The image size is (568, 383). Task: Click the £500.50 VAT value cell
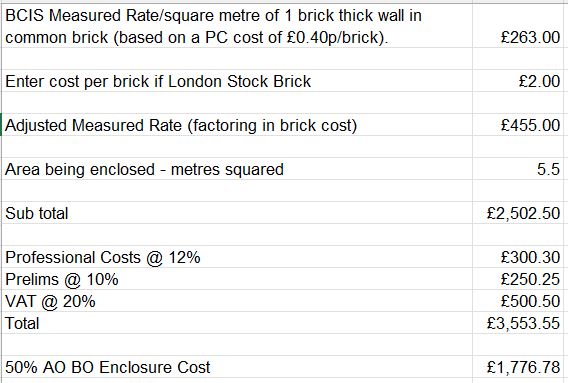pyautogui.click(x=520, y=301)
